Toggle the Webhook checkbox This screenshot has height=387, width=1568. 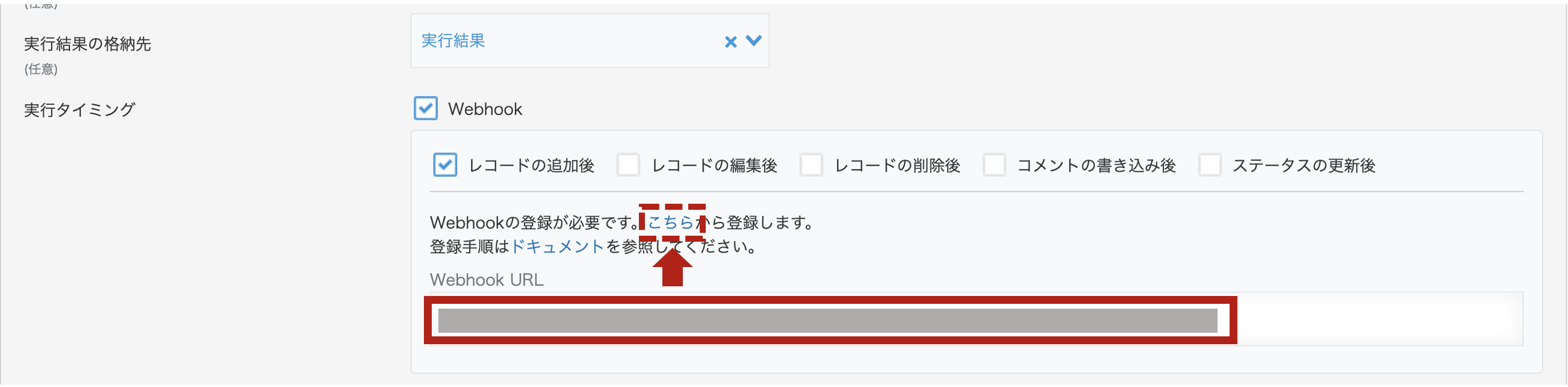pyautogui.click(x=426, y=109)
